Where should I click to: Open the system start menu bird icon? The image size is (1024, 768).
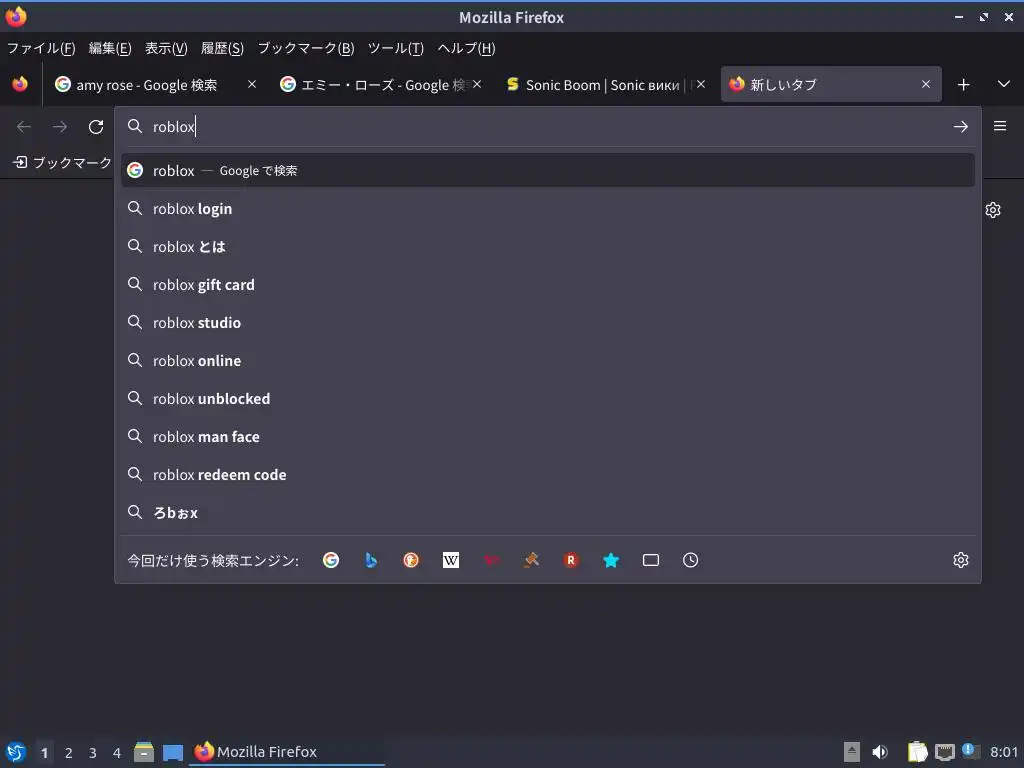click(16, 752)
